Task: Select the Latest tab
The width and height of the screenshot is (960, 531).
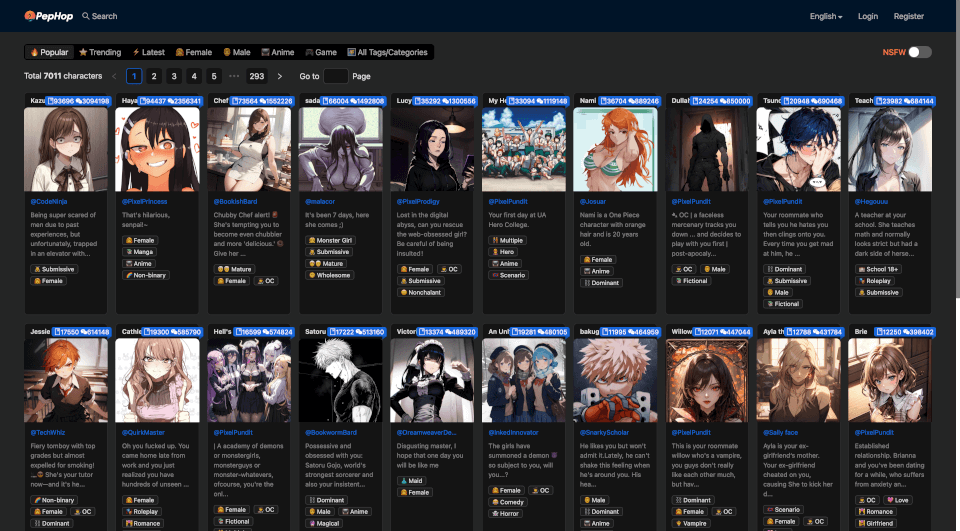Action: click(x=148, y=52)
